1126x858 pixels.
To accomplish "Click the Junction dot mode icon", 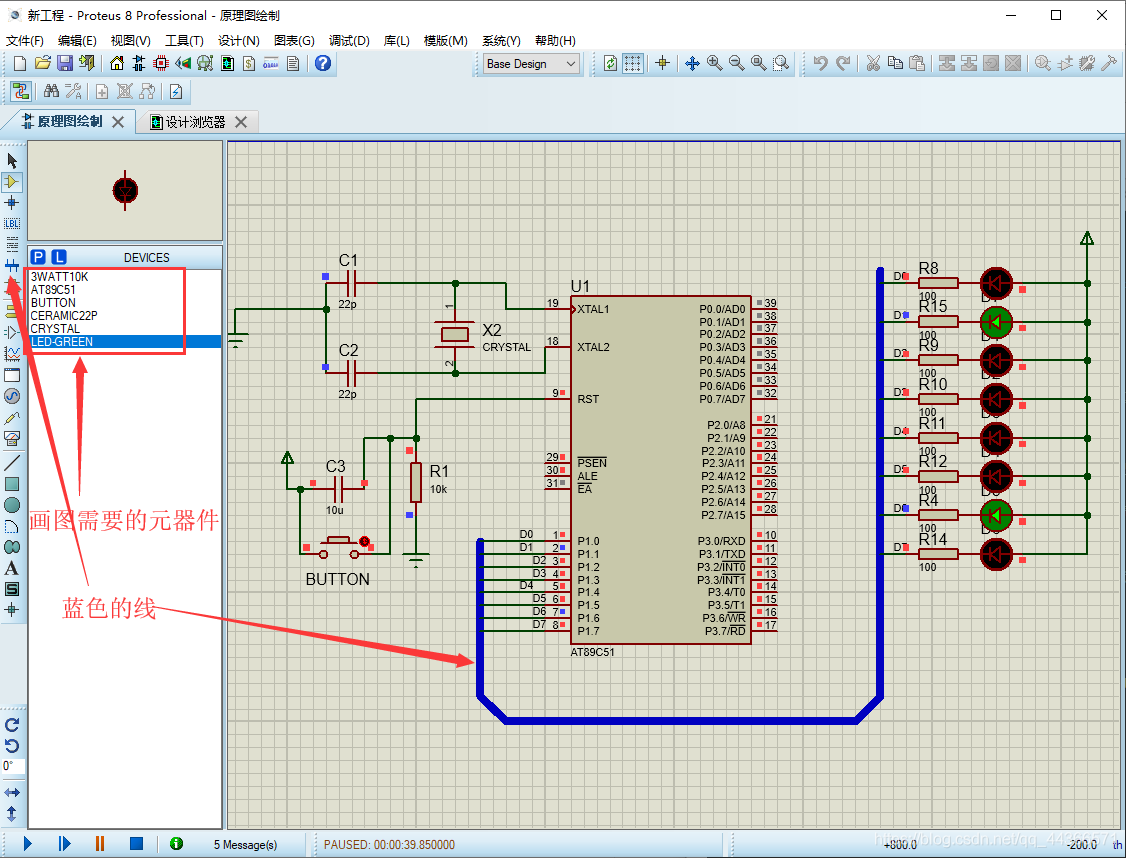I will (12, 203).
